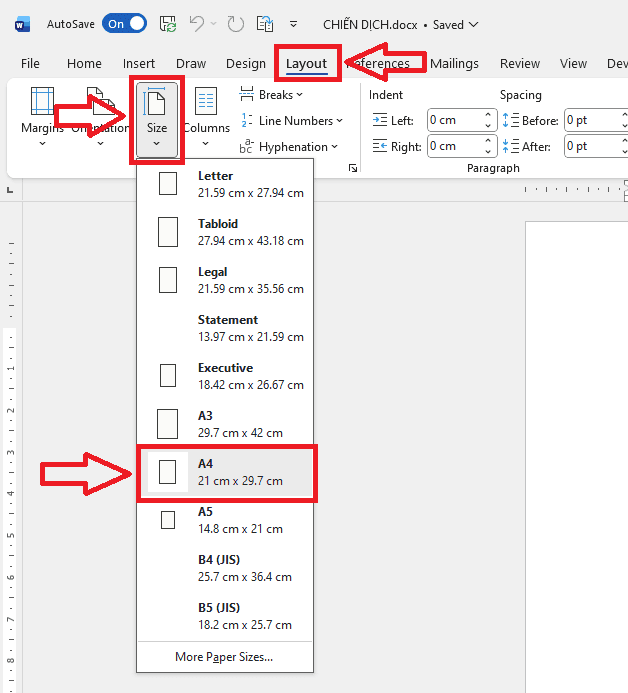Open the Customize Quick Access Toolbar arrow
The height and width of the screenshot is (693, 628).
point(293,24)
